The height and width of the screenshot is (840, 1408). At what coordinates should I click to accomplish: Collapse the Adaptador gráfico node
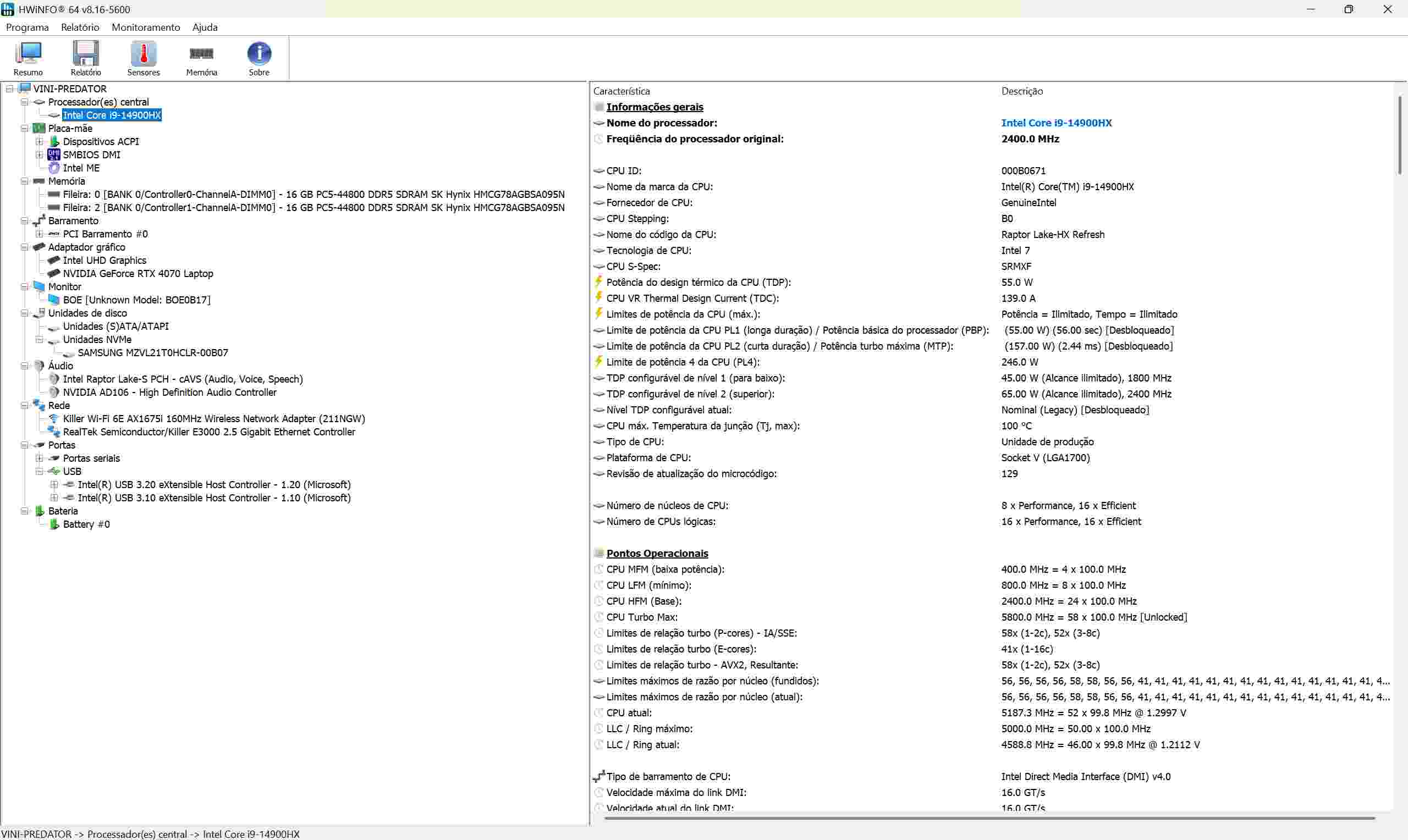[x=24, y=247]
